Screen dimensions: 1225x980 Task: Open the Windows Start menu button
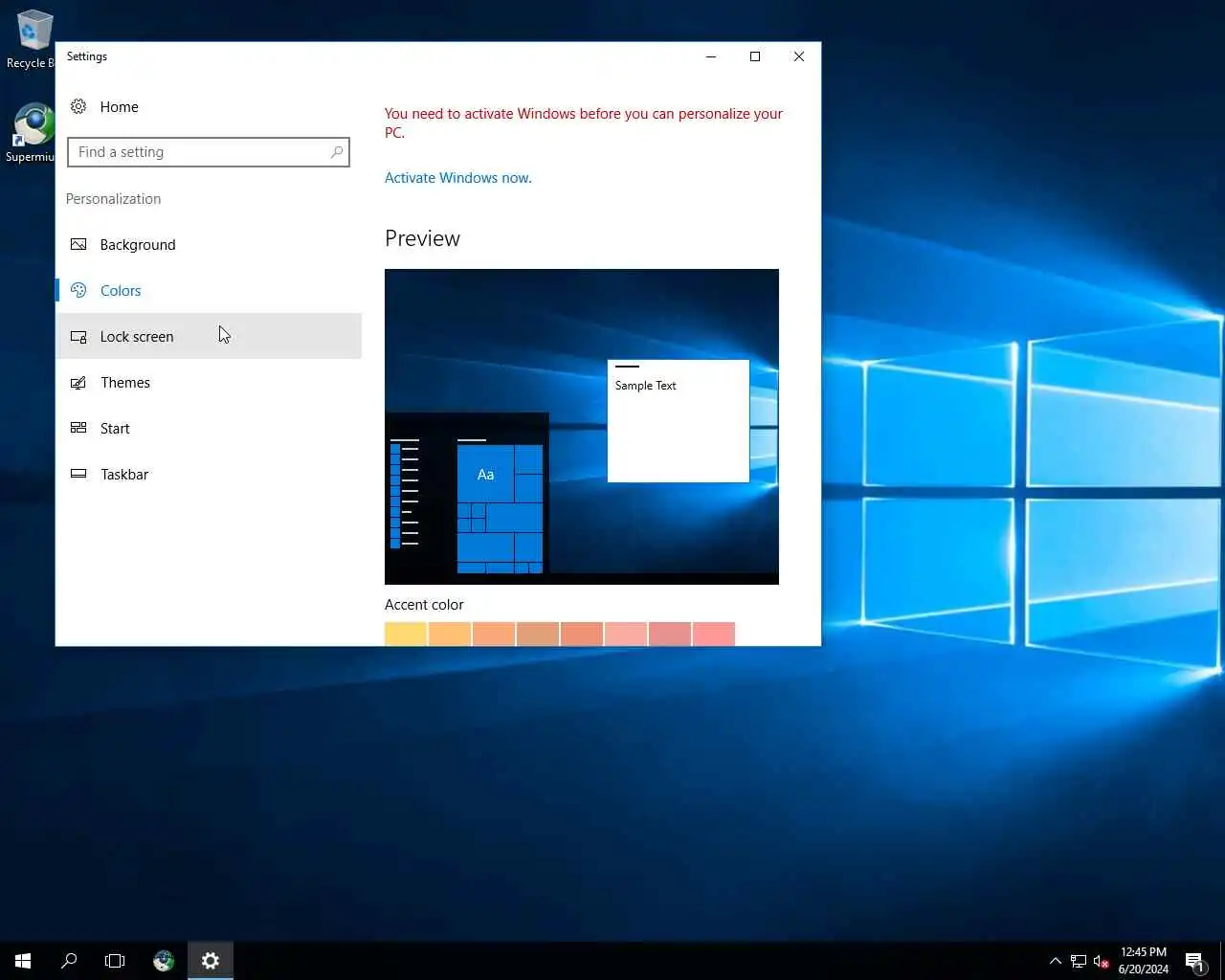pos(23,961)
